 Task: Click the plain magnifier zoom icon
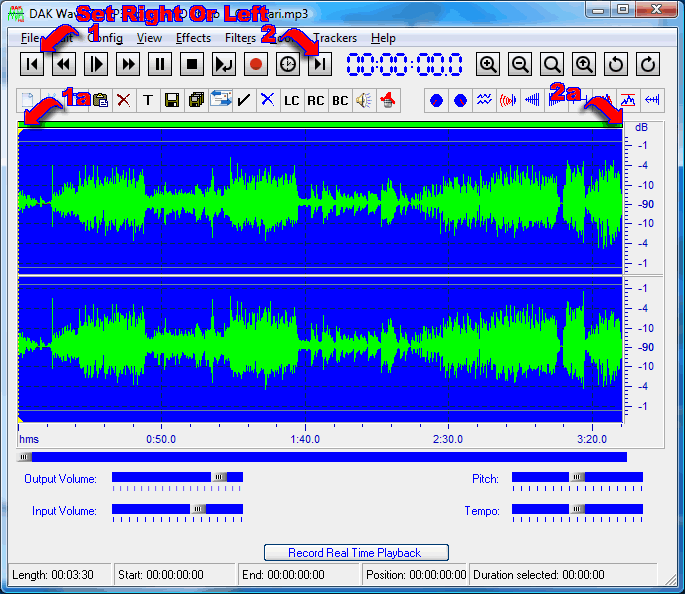coord(552,64)
